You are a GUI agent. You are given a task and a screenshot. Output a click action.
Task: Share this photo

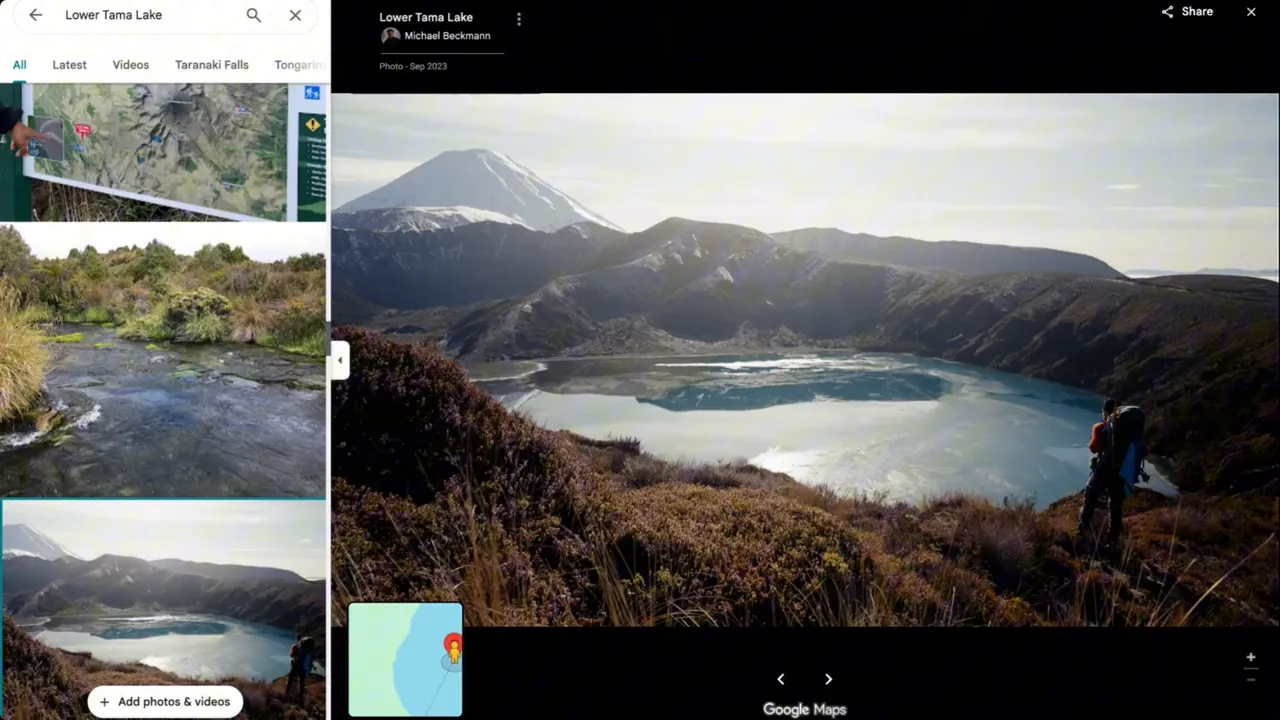pos(1187,12)
